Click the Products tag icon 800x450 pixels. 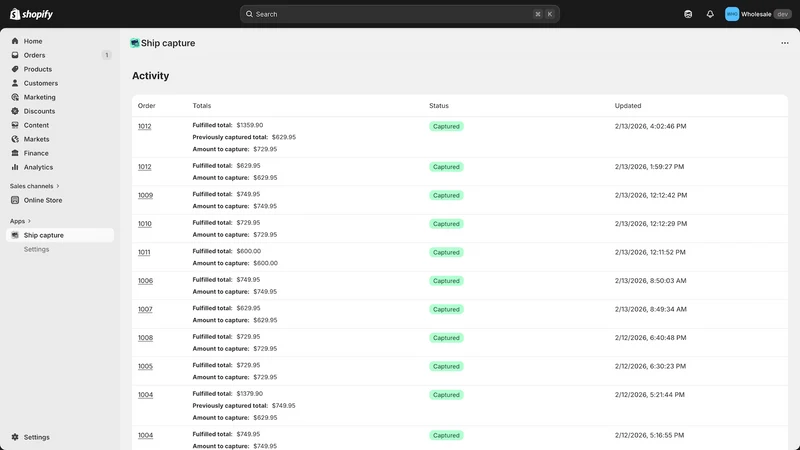(15, 69)
